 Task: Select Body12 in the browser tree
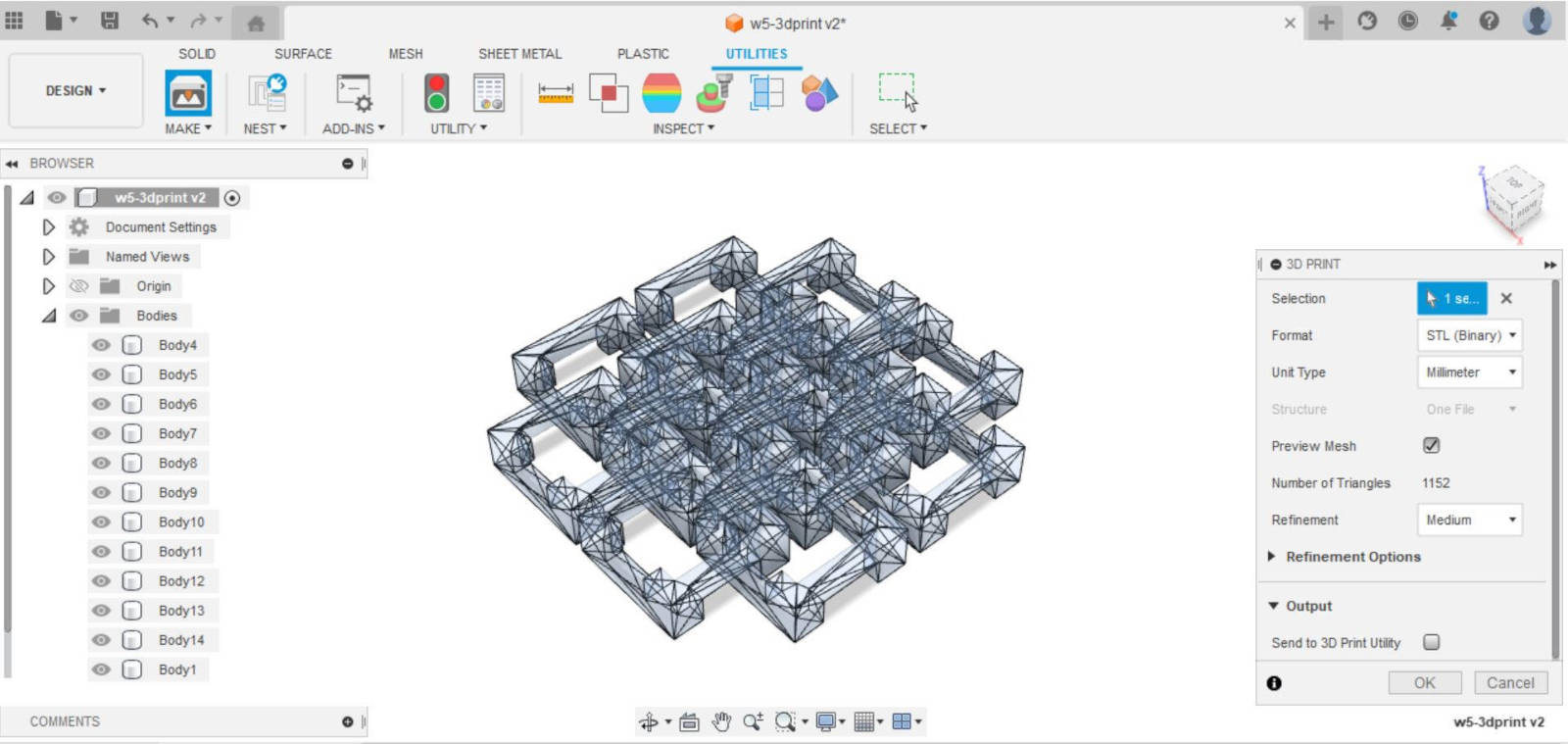pos(181,581)
